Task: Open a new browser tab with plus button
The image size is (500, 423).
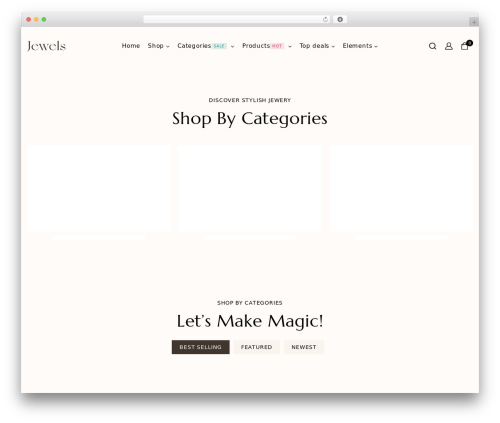Action: point(474,22)
